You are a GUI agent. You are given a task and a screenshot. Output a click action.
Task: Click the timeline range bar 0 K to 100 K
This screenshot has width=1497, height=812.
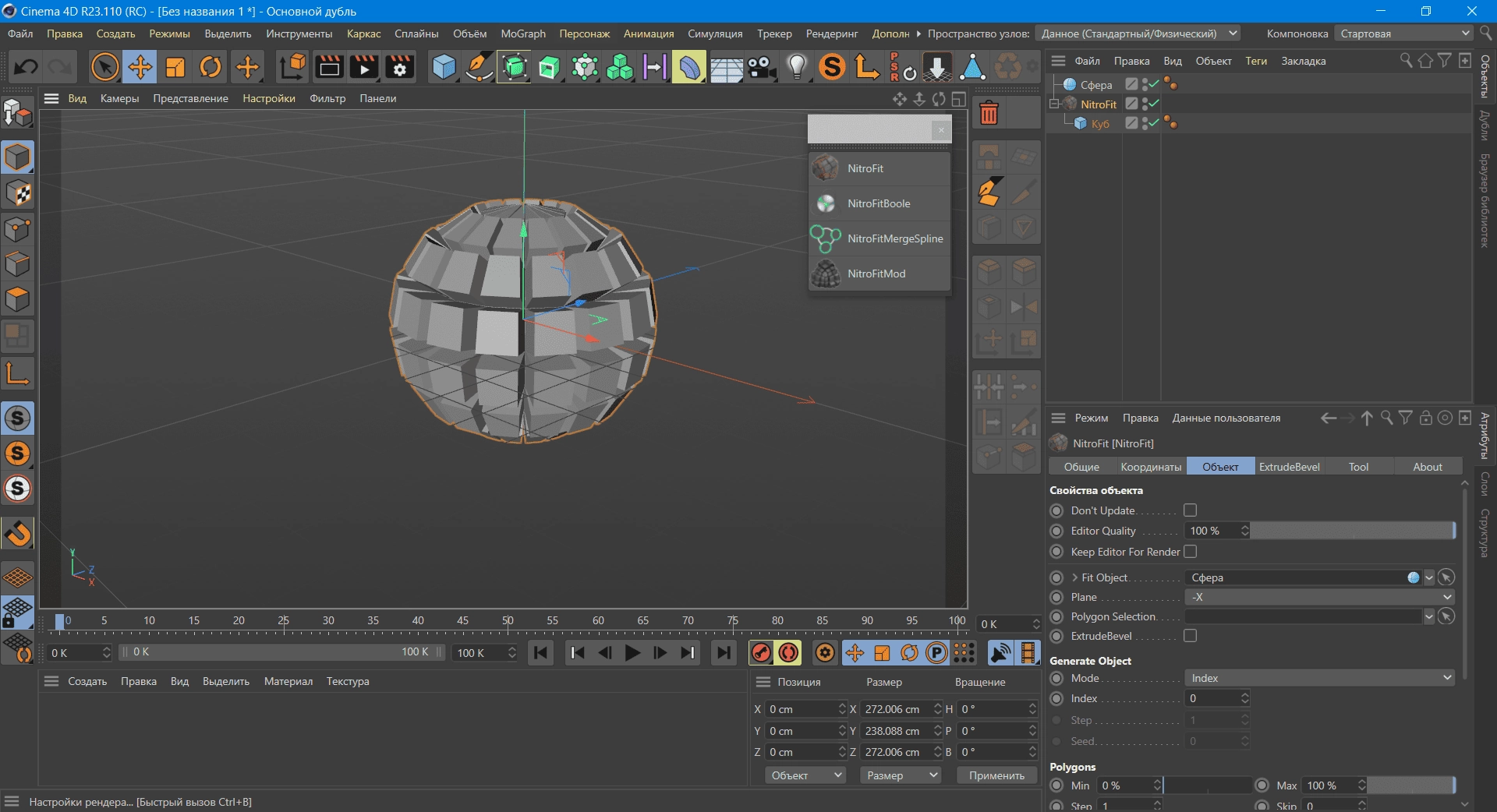point(282,652)
